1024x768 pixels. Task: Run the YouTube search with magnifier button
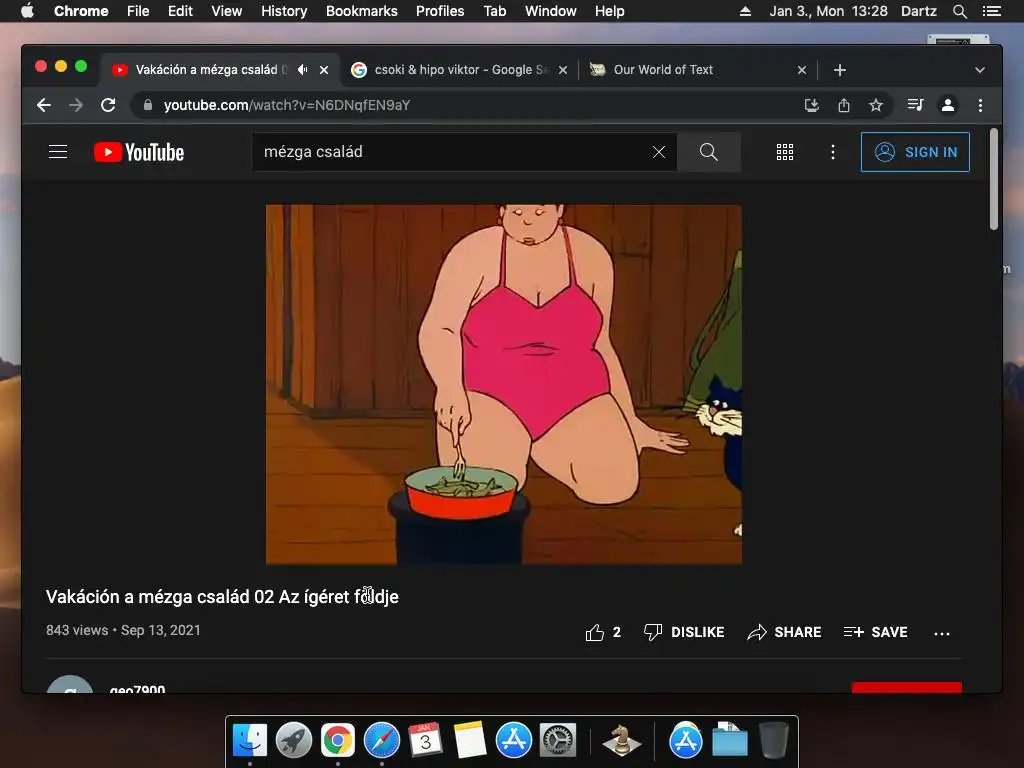[709, 152]
